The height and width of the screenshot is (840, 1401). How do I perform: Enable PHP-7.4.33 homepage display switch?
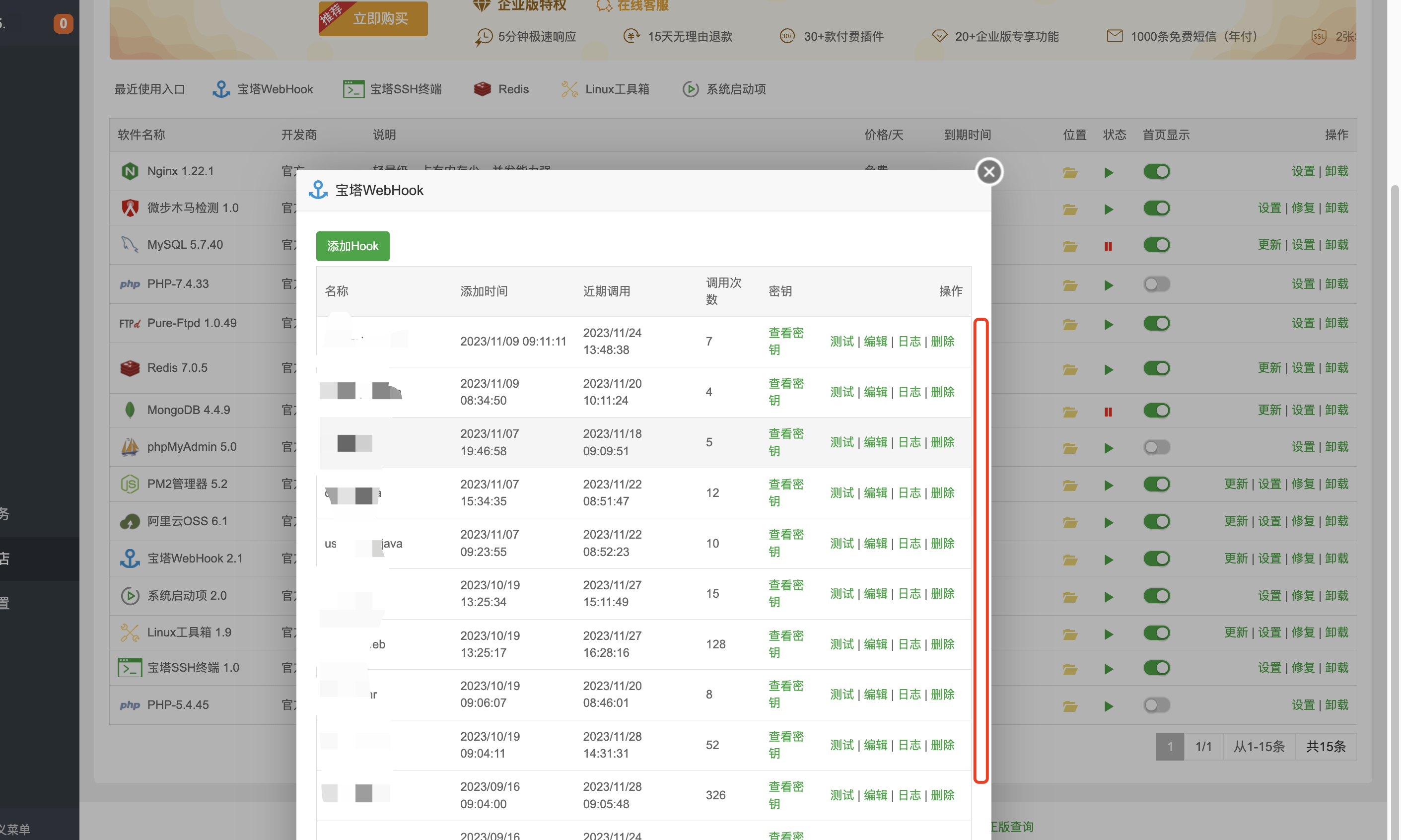pyautogui.click(x=1156, y=283)
